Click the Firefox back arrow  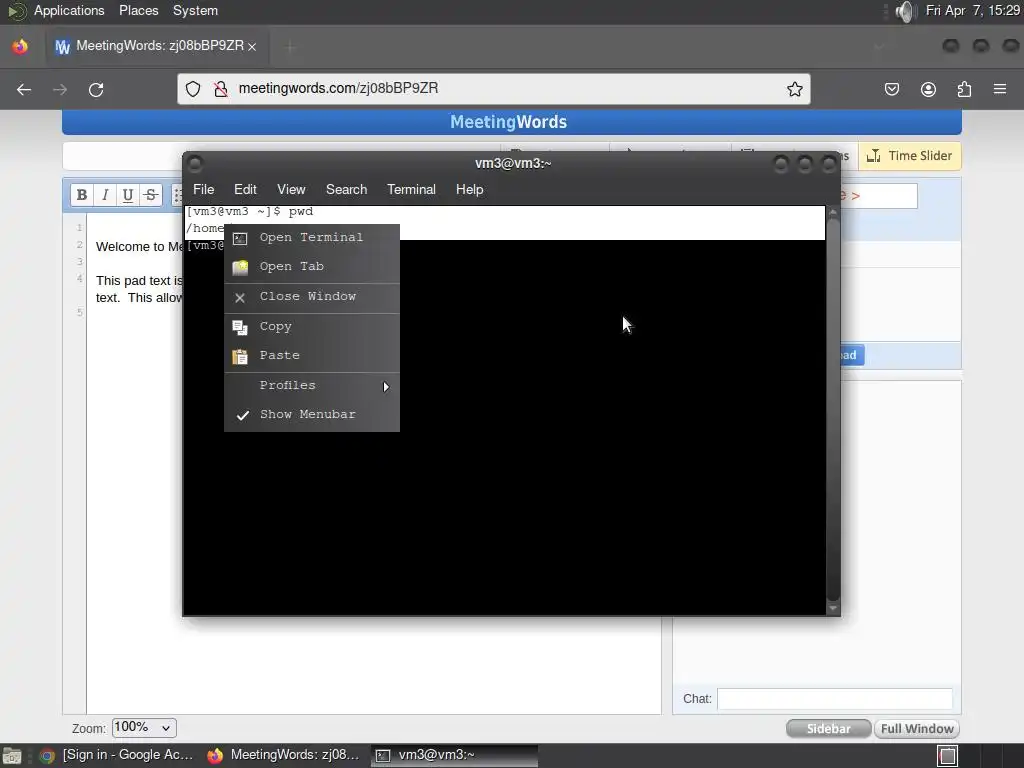tap(24, 89)
